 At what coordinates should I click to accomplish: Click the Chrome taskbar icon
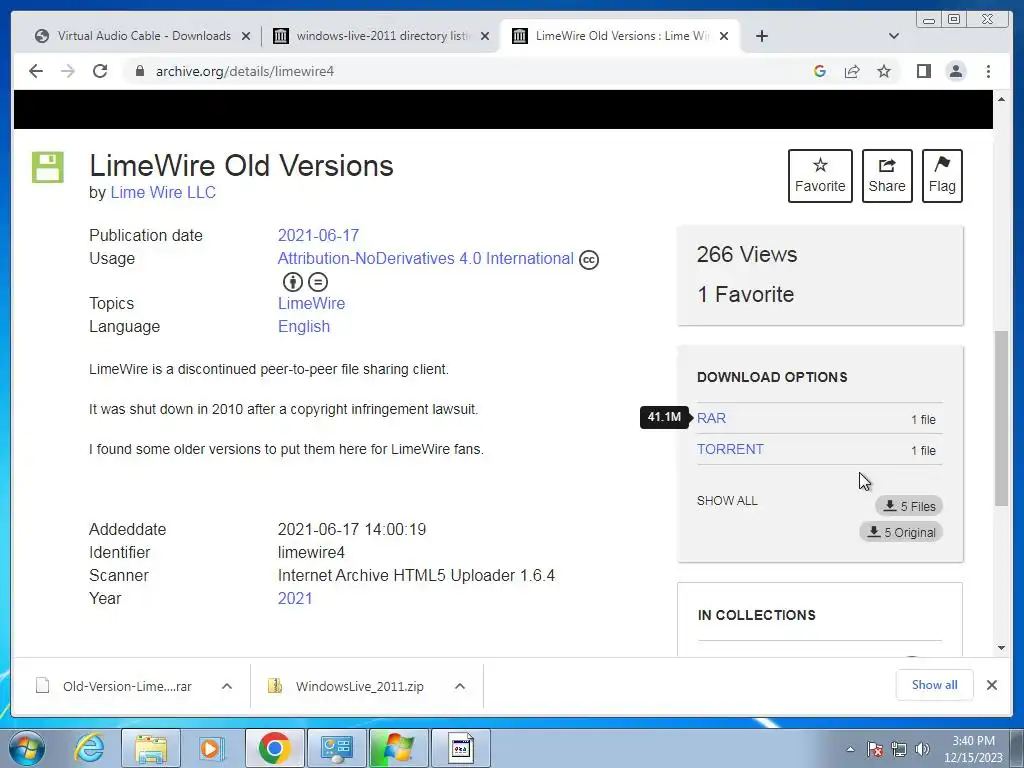[x=274, y=748]
